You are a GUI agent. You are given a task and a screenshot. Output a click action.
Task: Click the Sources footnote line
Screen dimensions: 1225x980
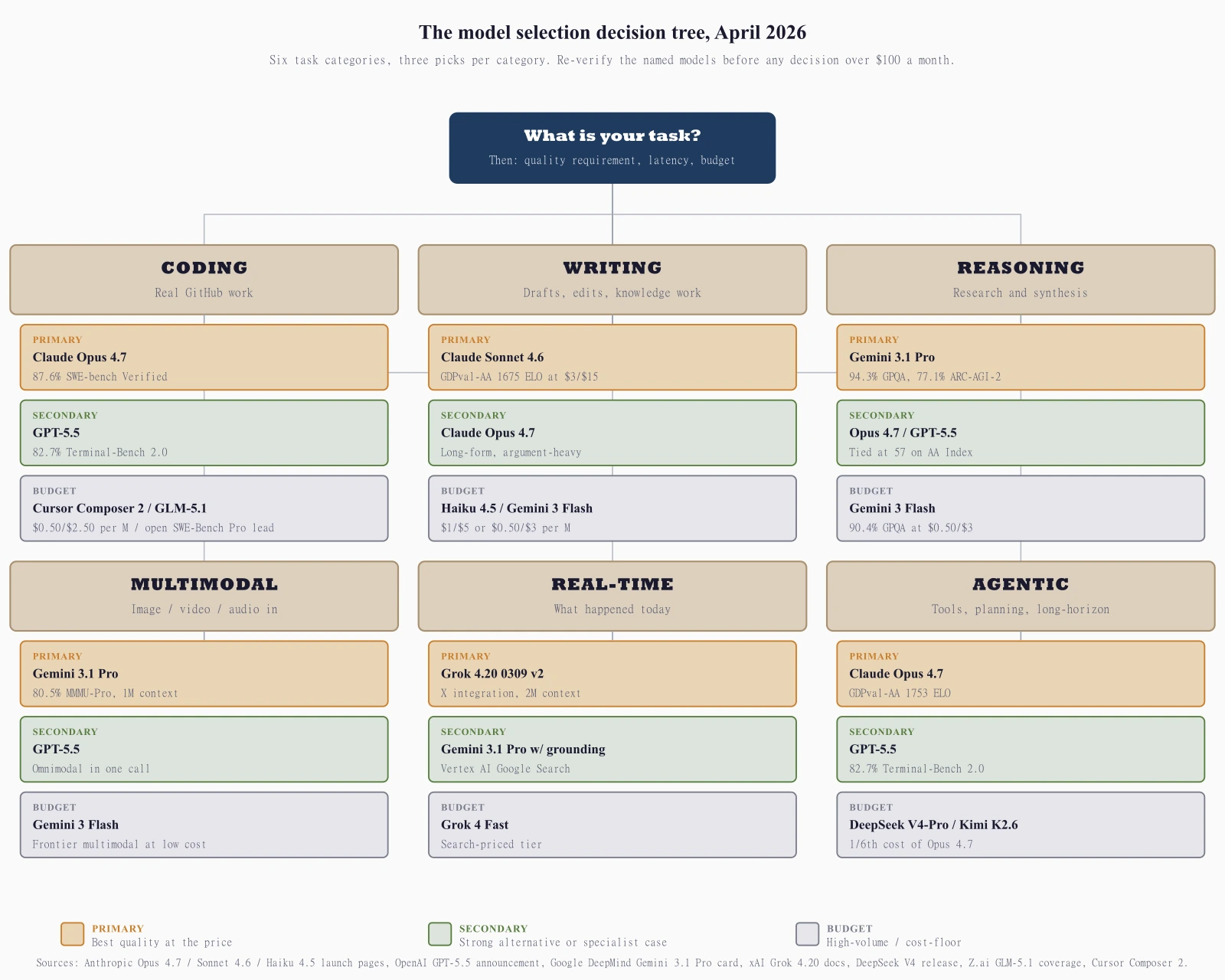[x=612, y=963]
